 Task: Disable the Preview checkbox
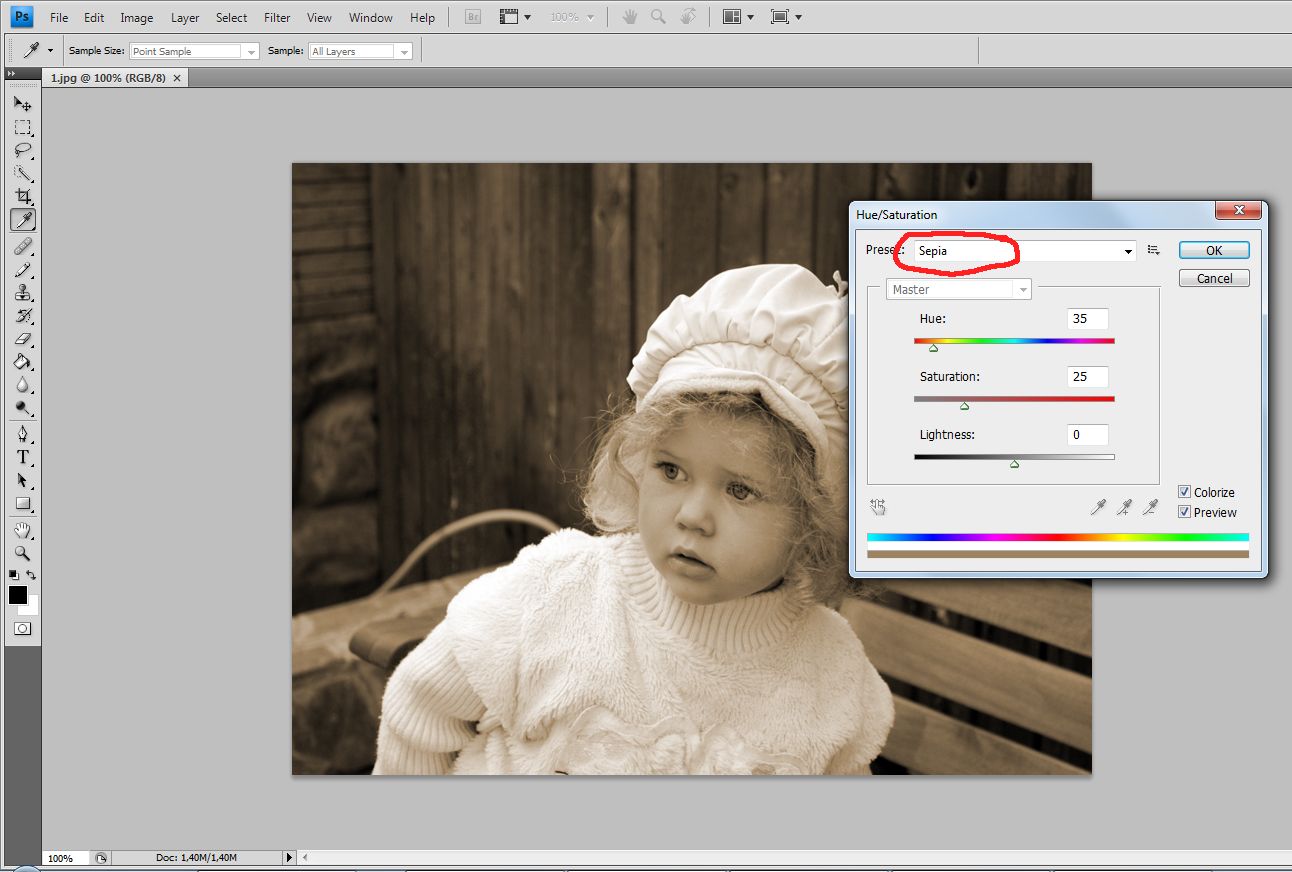1184,512
